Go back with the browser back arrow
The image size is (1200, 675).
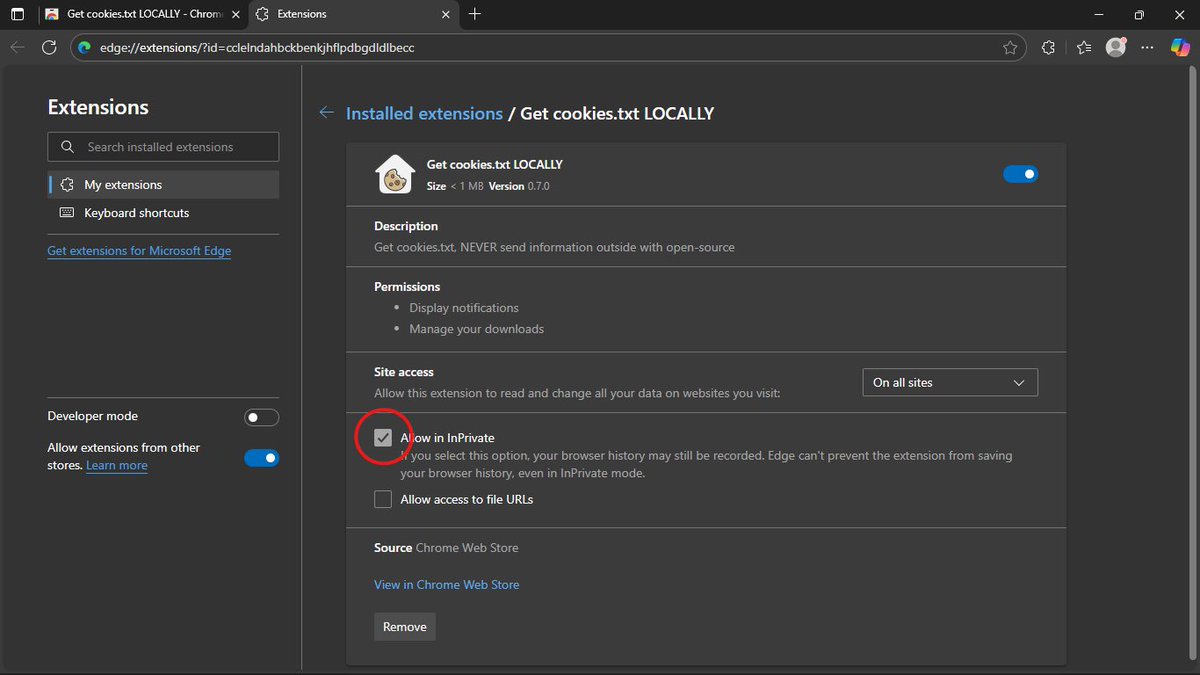point(17,47)
